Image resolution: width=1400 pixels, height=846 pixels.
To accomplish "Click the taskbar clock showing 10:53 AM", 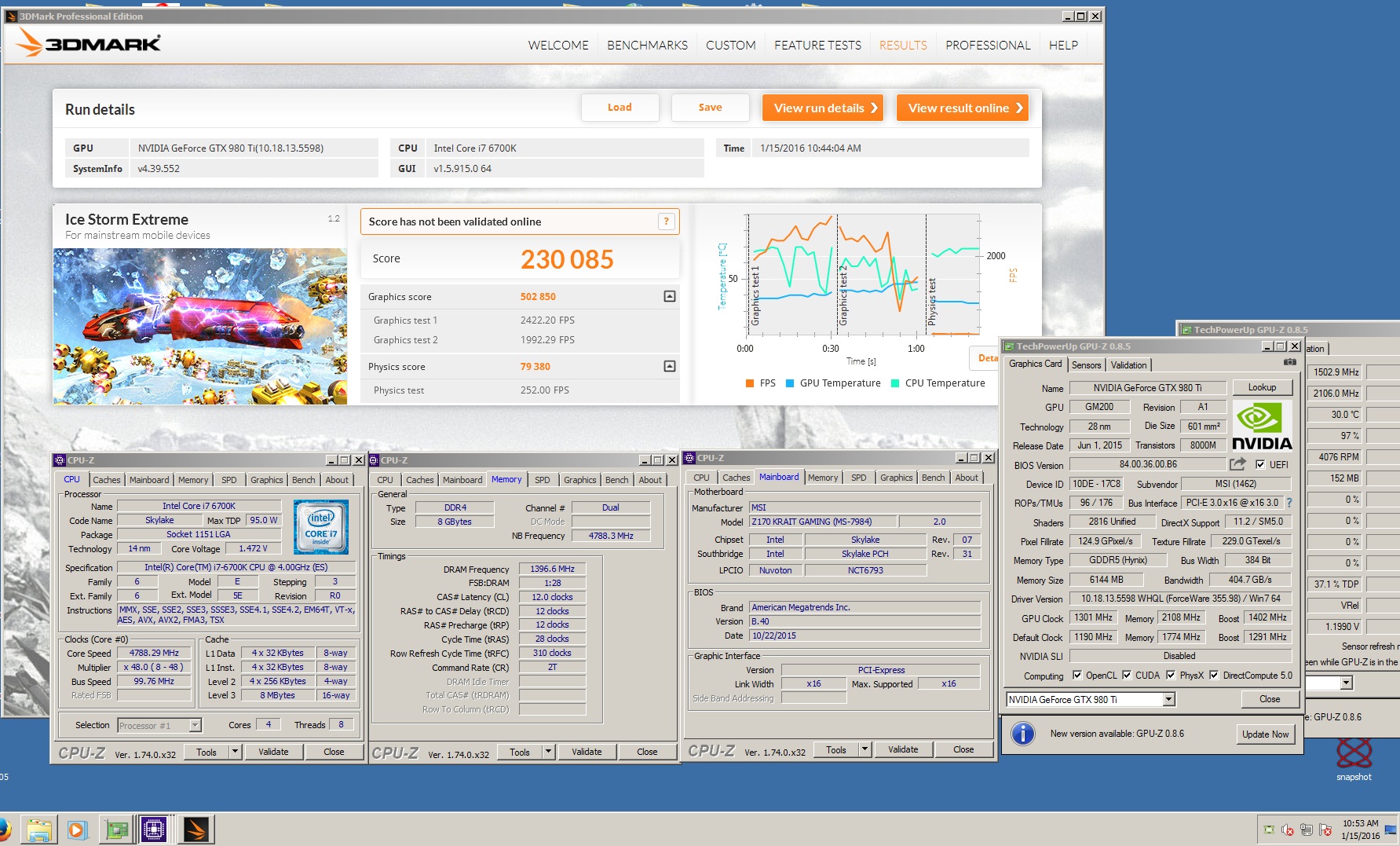I will [x=1360, y=830].
